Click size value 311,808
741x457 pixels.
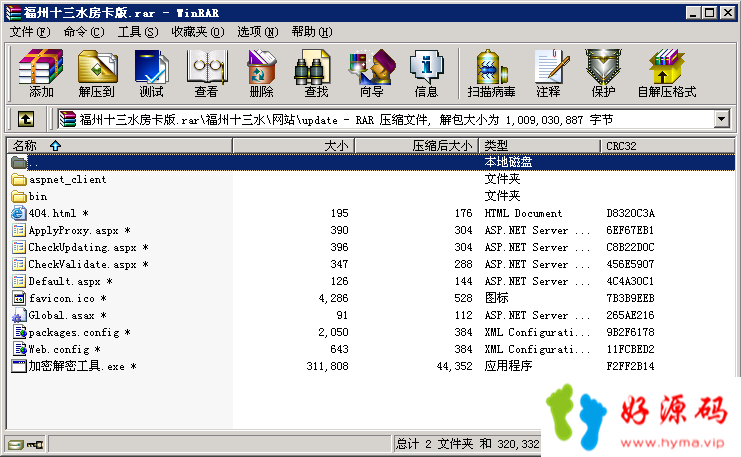[327, 366]
